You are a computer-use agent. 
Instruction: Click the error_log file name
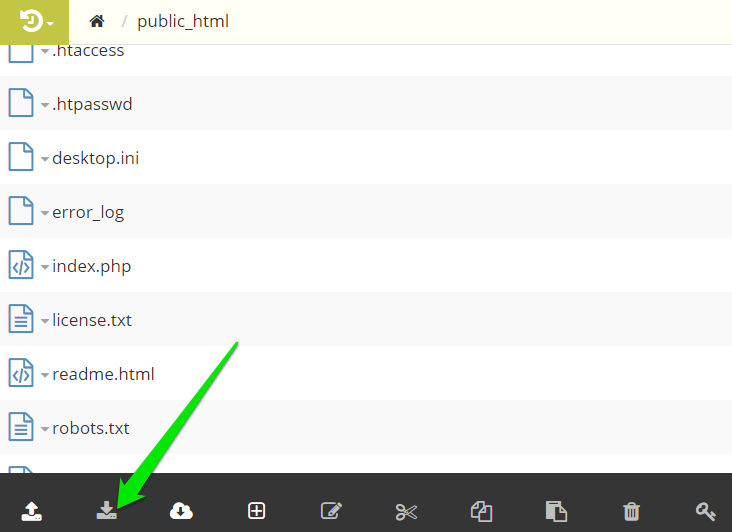pos(88,212)
